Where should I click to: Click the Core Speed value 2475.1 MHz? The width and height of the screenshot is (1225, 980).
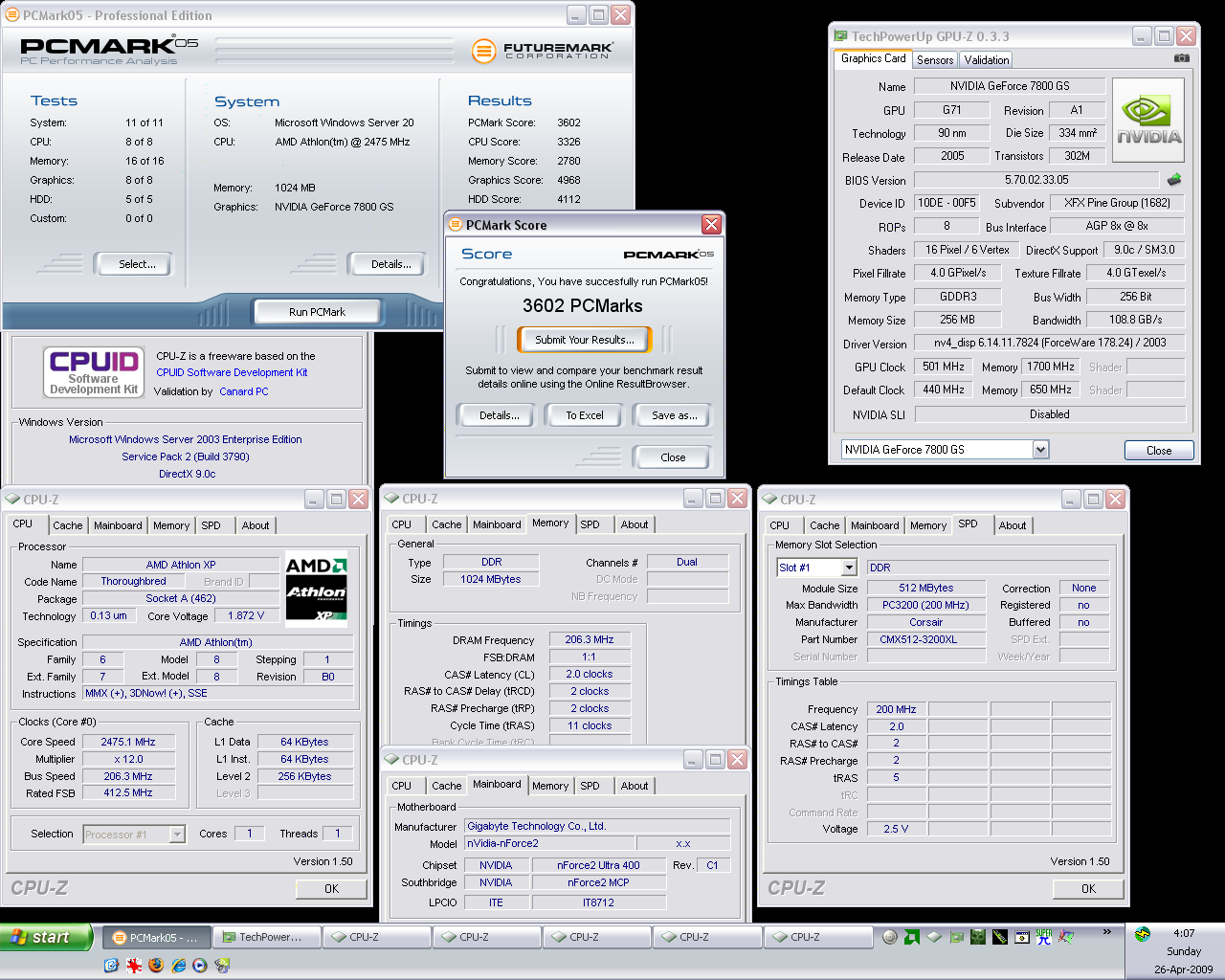click(128, 742)
